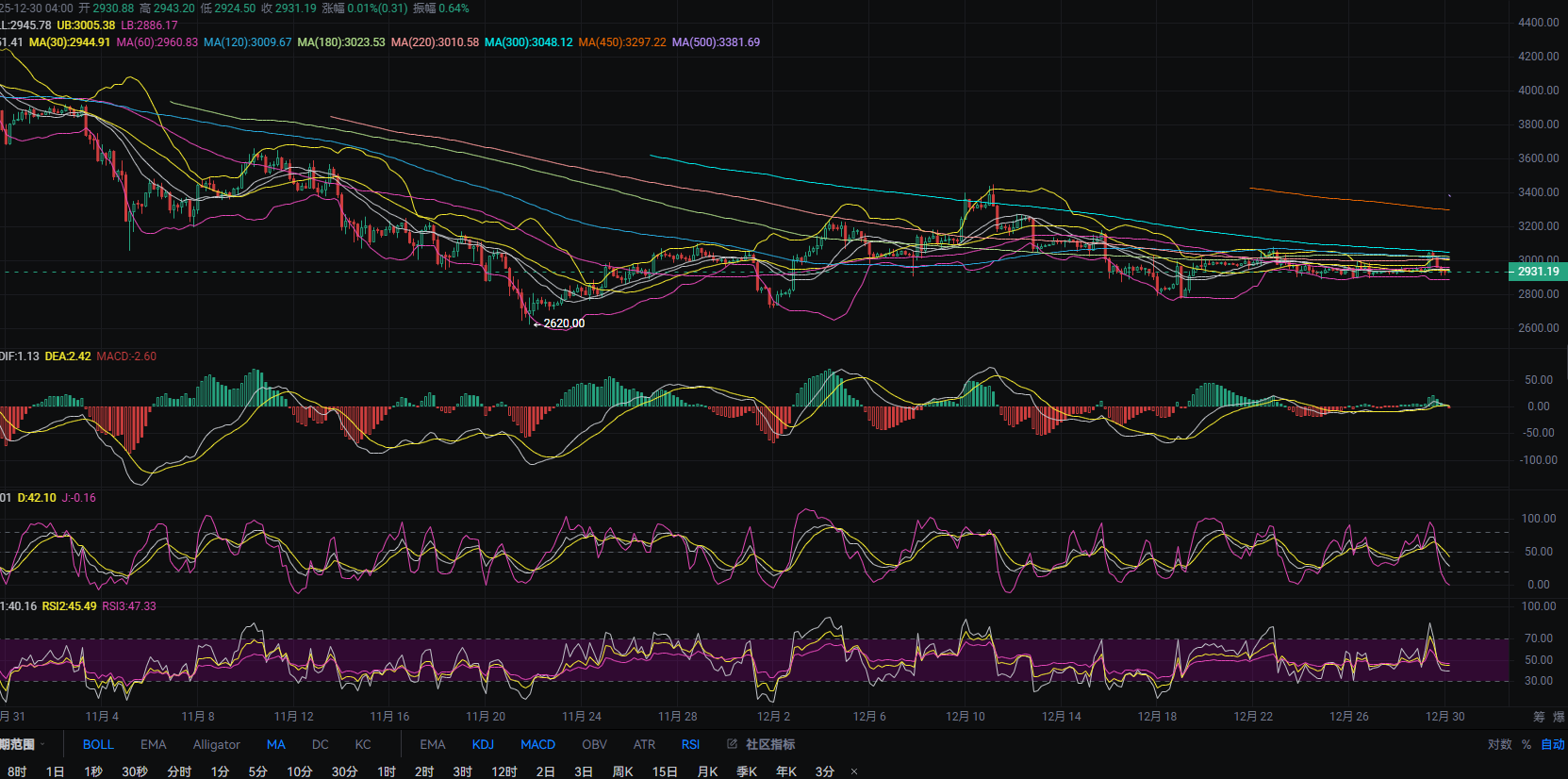1568x779 pixels.
Task: Enable the Alligator indicator
Action: click(216, 744)
